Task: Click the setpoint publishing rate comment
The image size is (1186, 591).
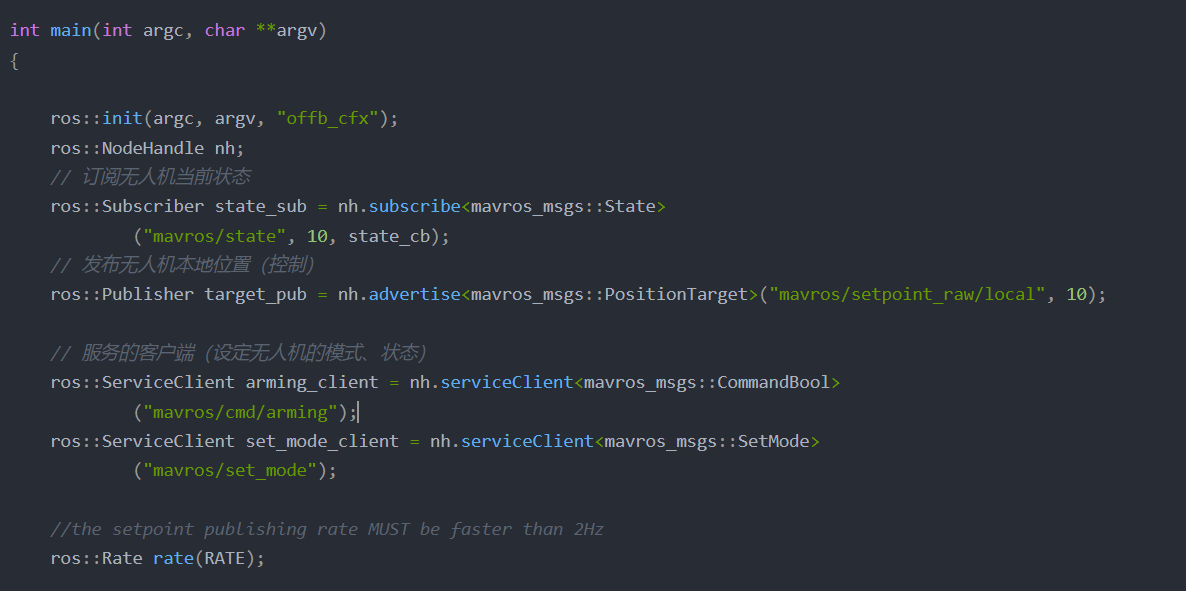Action: point(326,528)
